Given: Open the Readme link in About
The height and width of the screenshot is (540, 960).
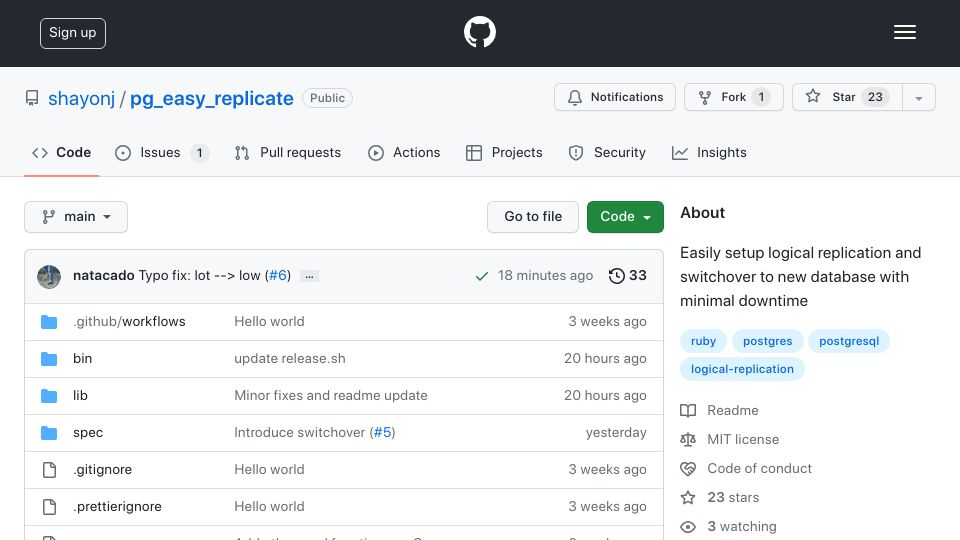Looking at the screenshot, I should tap(720, 410).
